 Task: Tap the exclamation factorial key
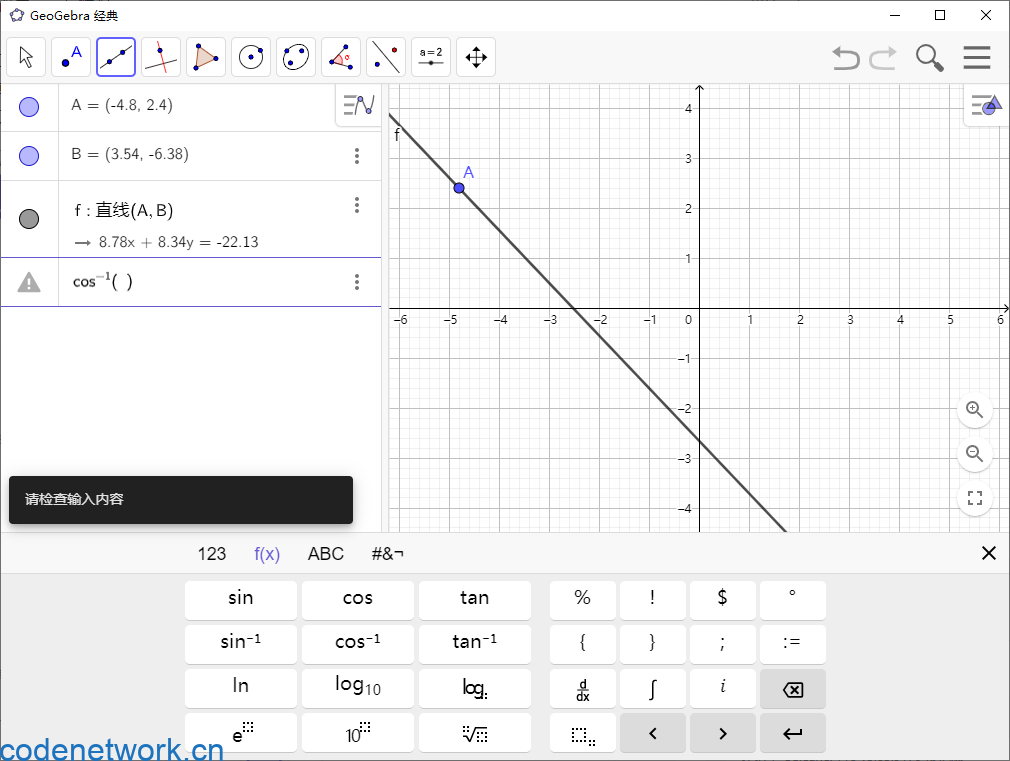click(x=653, y=600)
